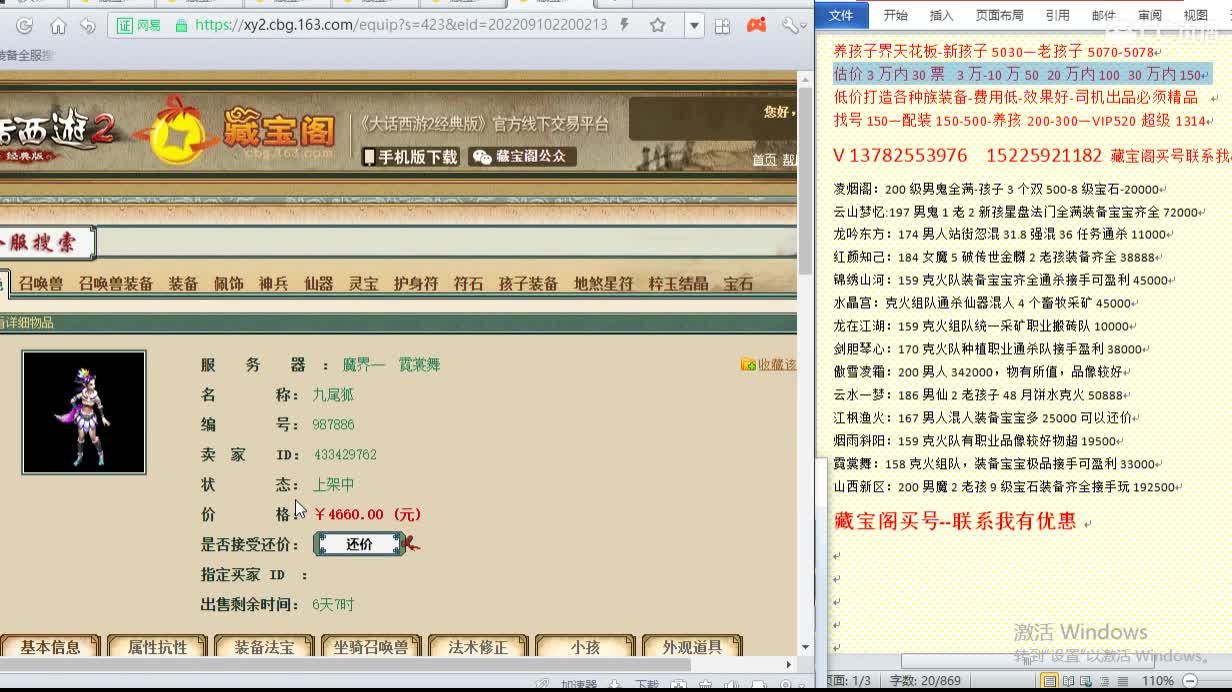The height and width of the screenshot is (692, 1232).
Task: Open the 属性抗性 tab
Action: [x=157, y=647]
